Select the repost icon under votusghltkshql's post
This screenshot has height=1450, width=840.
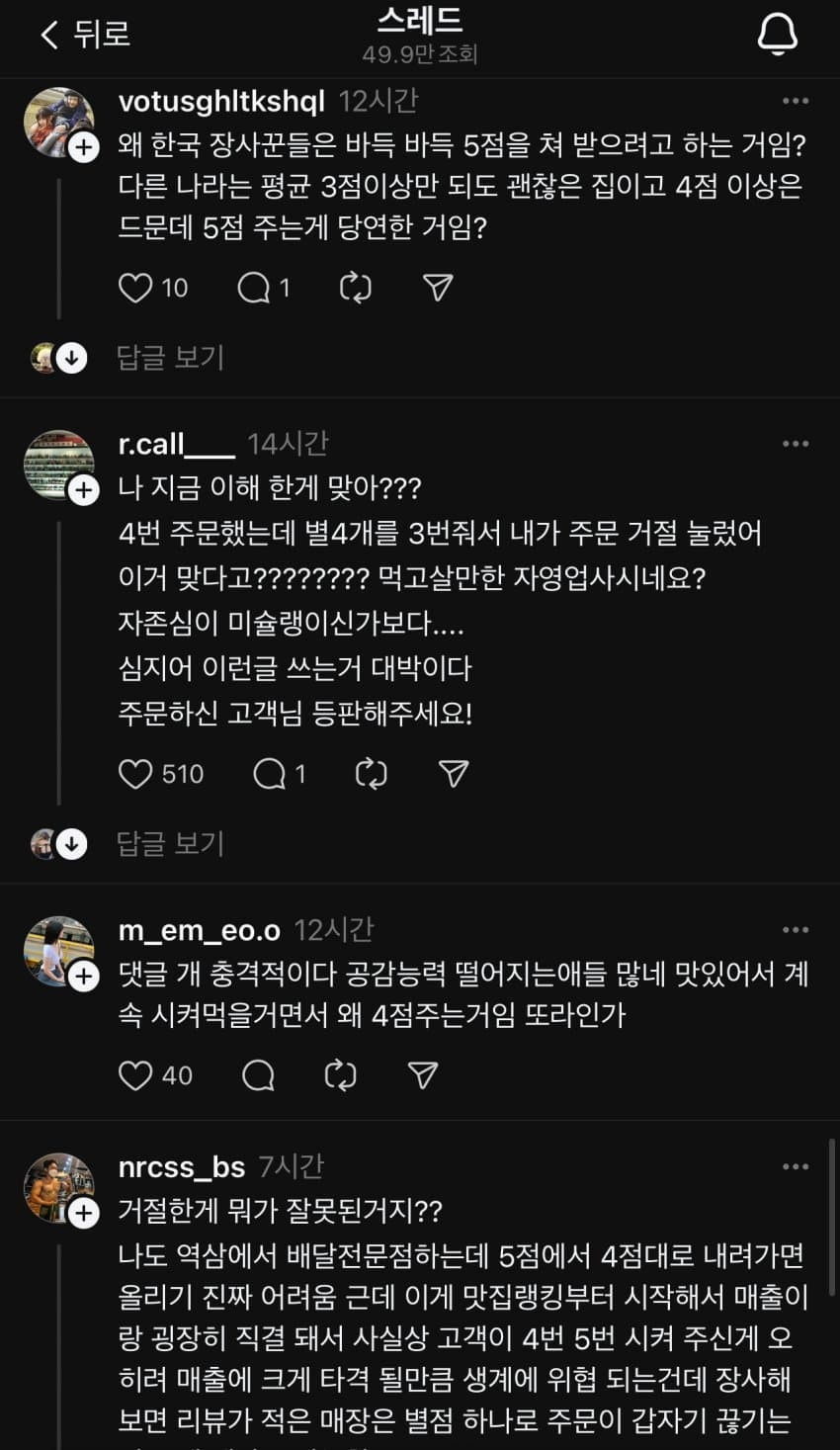(x=355, y=288)
